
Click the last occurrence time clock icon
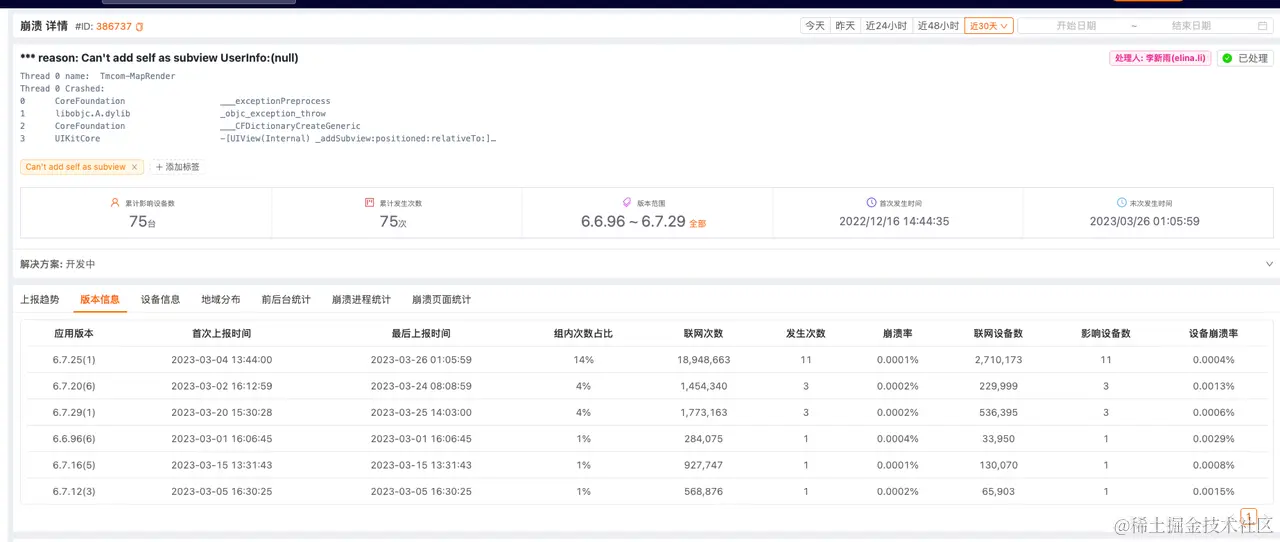(x=1121, y=202)
